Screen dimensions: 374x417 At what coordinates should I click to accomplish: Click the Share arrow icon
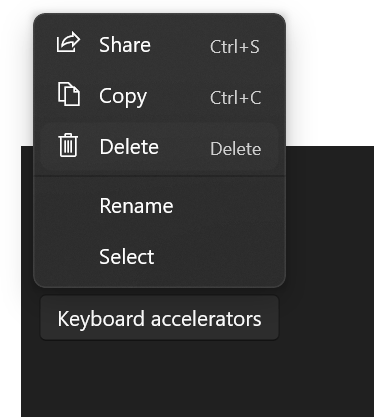tap(68, 42)
